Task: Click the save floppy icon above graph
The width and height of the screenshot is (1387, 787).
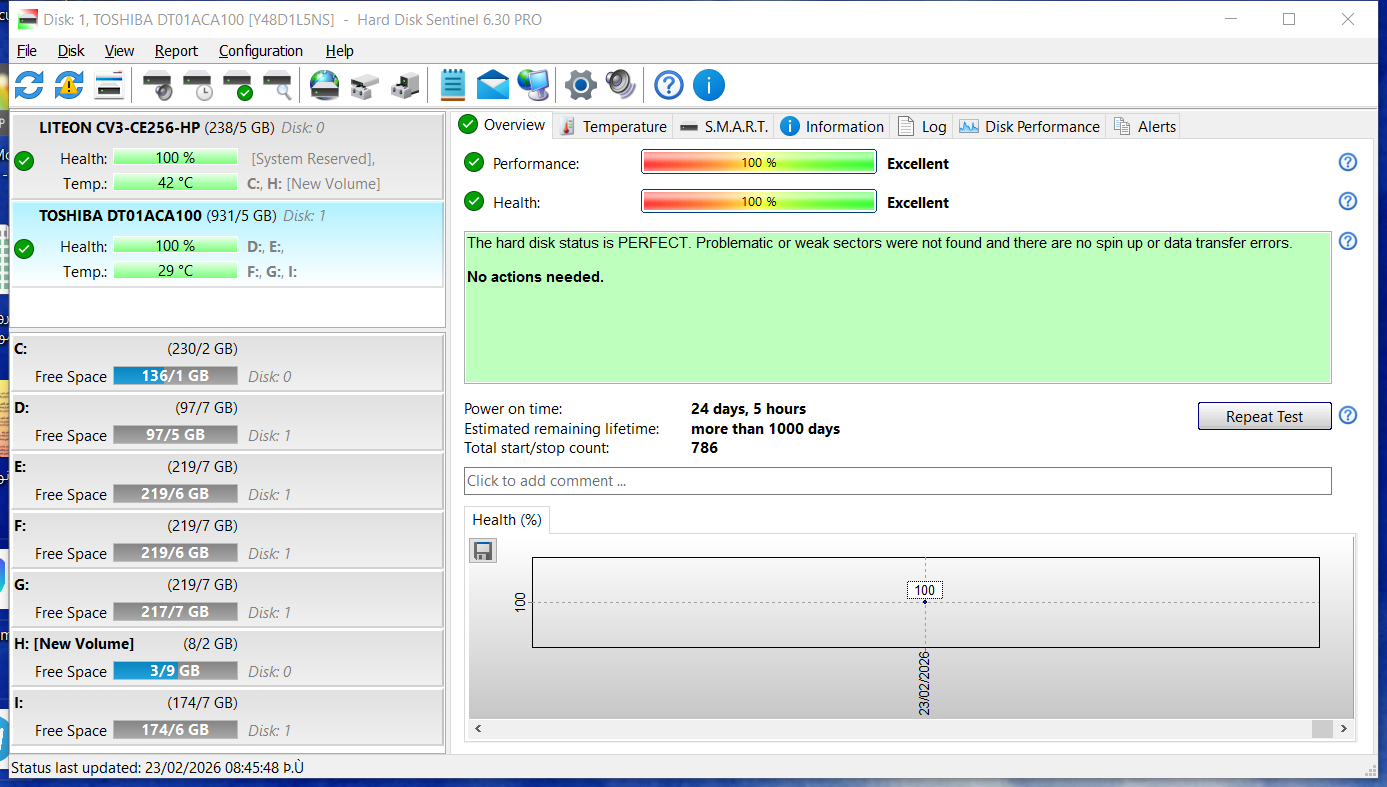Action: [x=483, y=551]
